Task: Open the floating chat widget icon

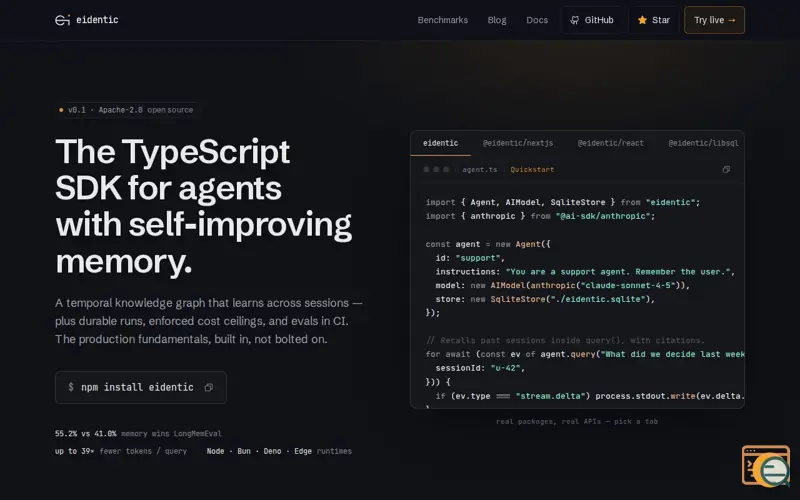Action: 766,466
